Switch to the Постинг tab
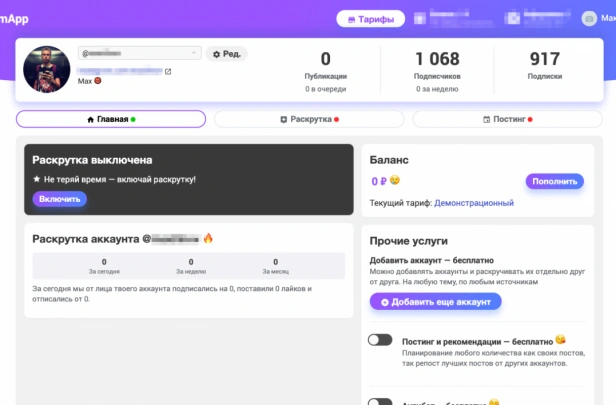616x405 pixels. [508, 119]
